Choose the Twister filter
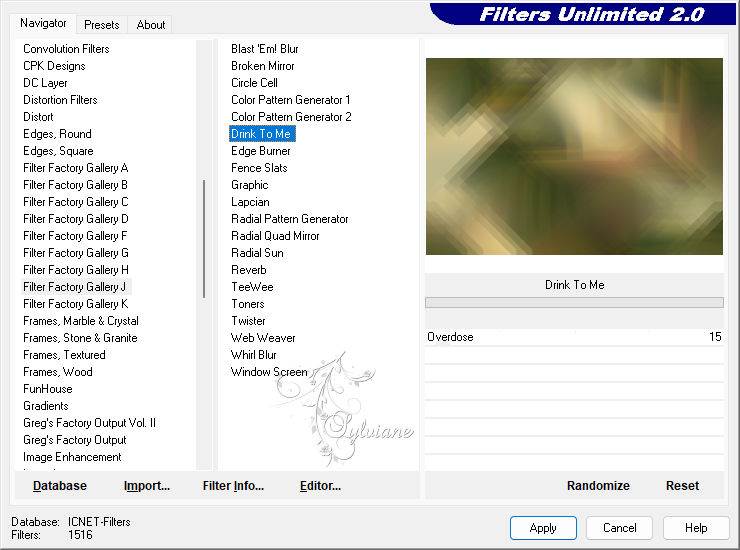The width and height of the screenshot is (740, 550). (248, 321)
